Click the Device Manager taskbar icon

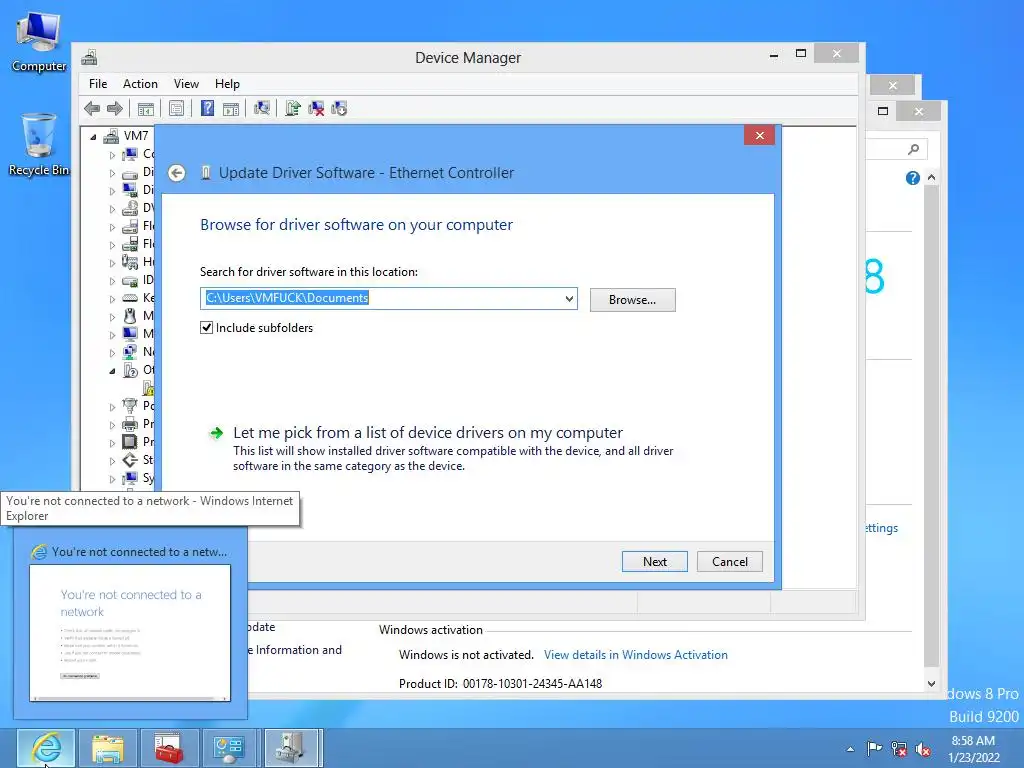point(292,748)
